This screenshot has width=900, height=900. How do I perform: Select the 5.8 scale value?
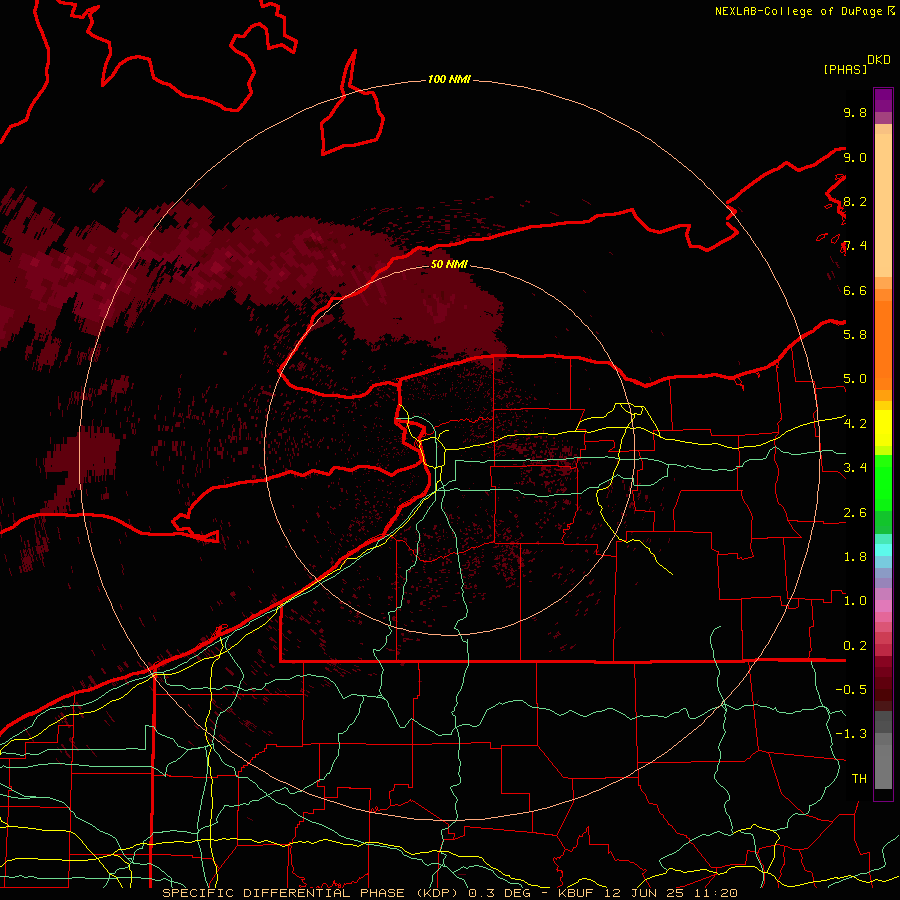[x=855, y=334]
